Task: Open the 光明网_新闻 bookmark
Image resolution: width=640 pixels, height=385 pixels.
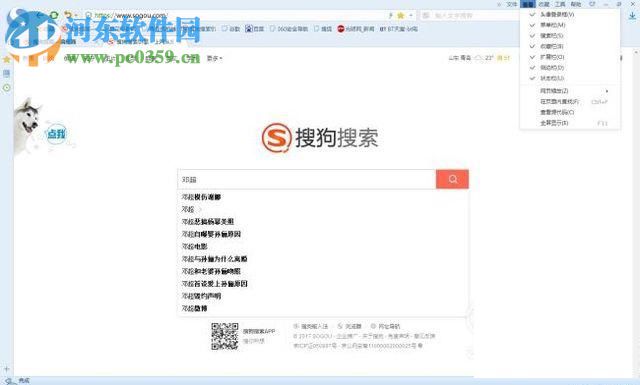Action: [356, 29]
